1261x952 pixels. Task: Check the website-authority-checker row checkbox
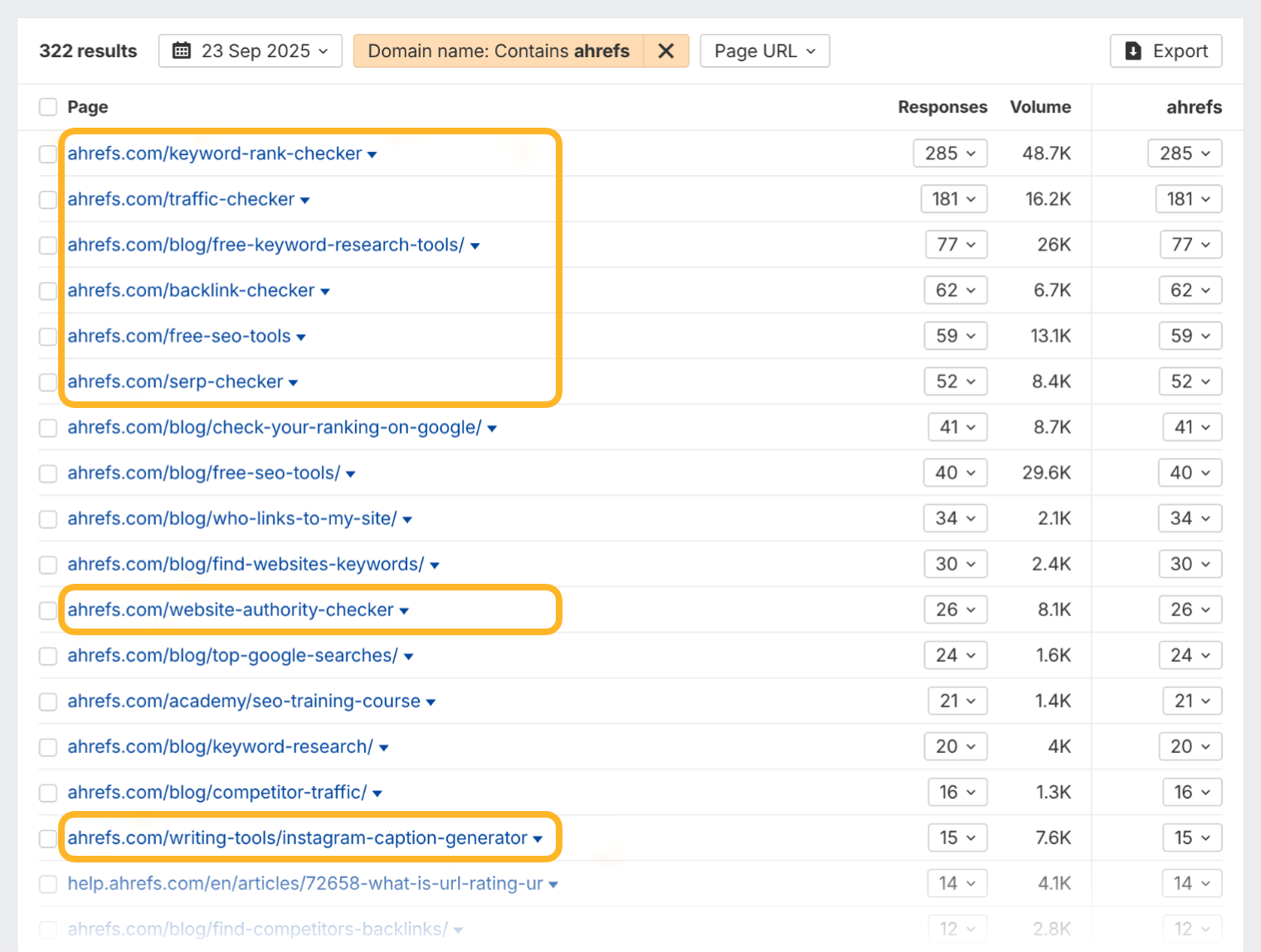coord(48,610)
